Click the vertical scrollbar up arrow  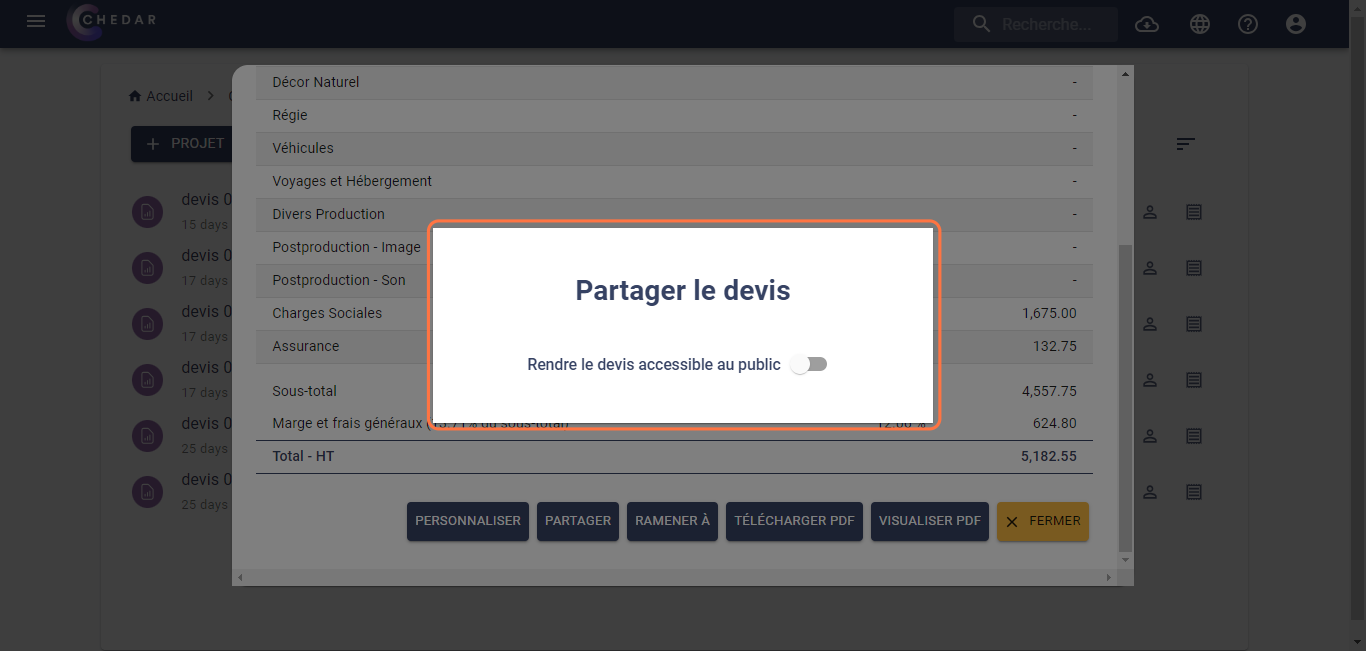pos(1126,73)
